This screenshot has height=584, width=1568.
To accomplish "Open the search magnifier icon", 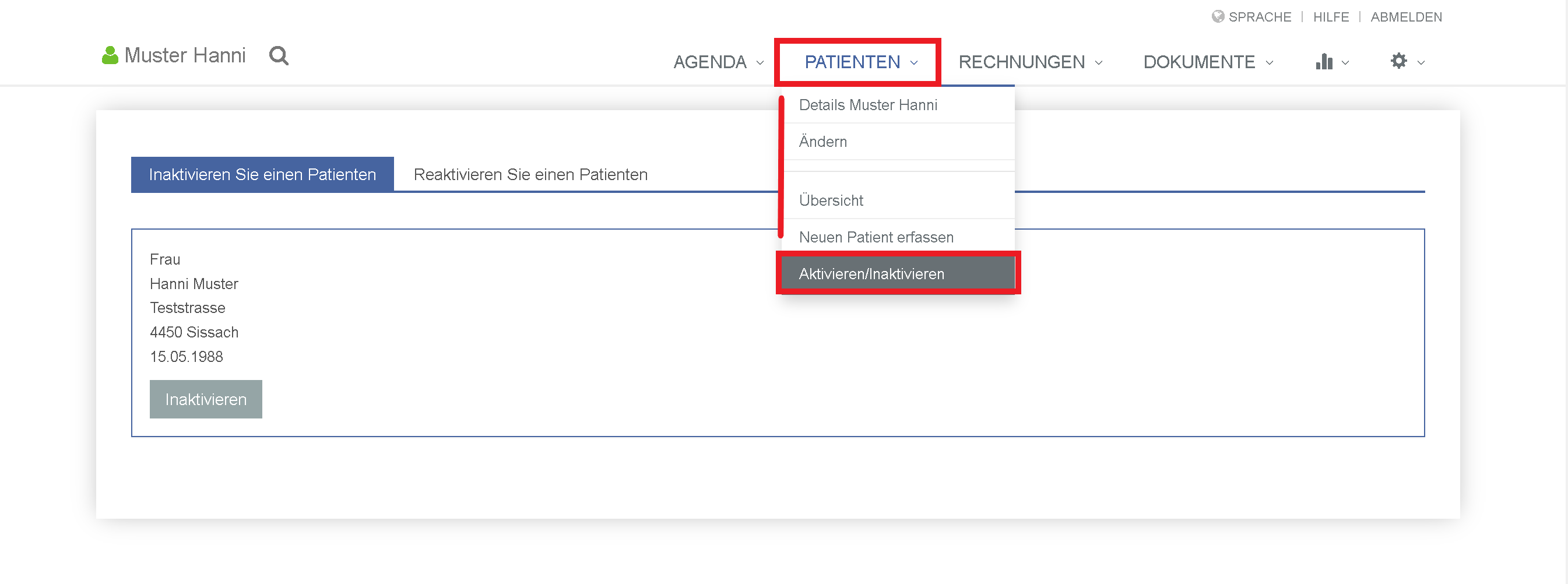I will coord(279,56).
